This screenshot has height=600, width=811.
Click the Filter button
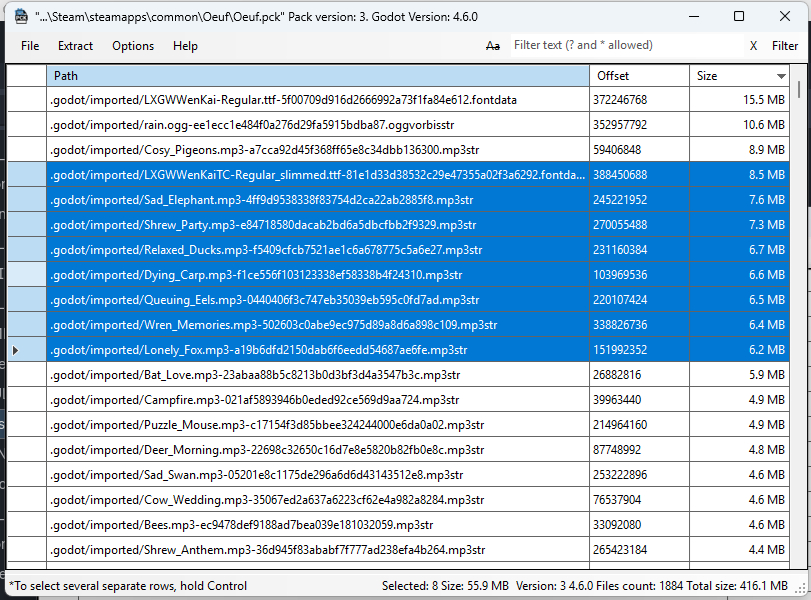click(x=784, y=46)
